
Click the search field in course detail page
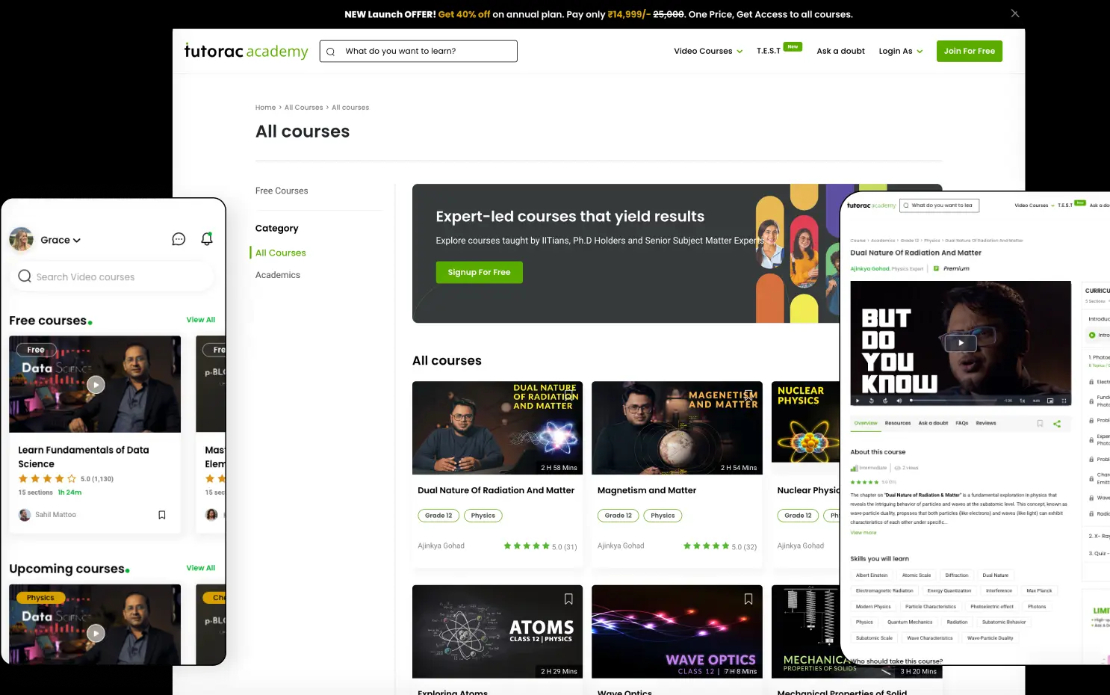(x=939, y=205)
